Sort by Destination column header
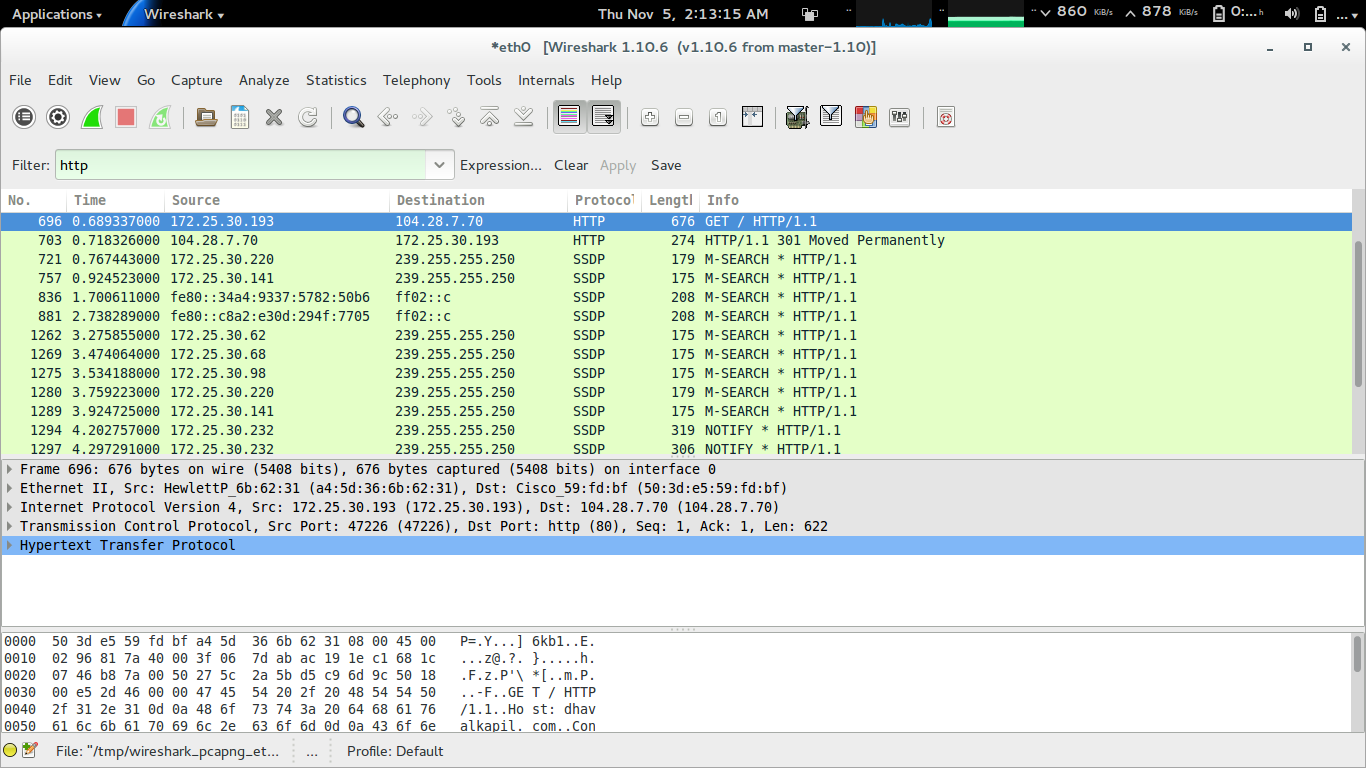1366x768 pixels. click(478, 200)
